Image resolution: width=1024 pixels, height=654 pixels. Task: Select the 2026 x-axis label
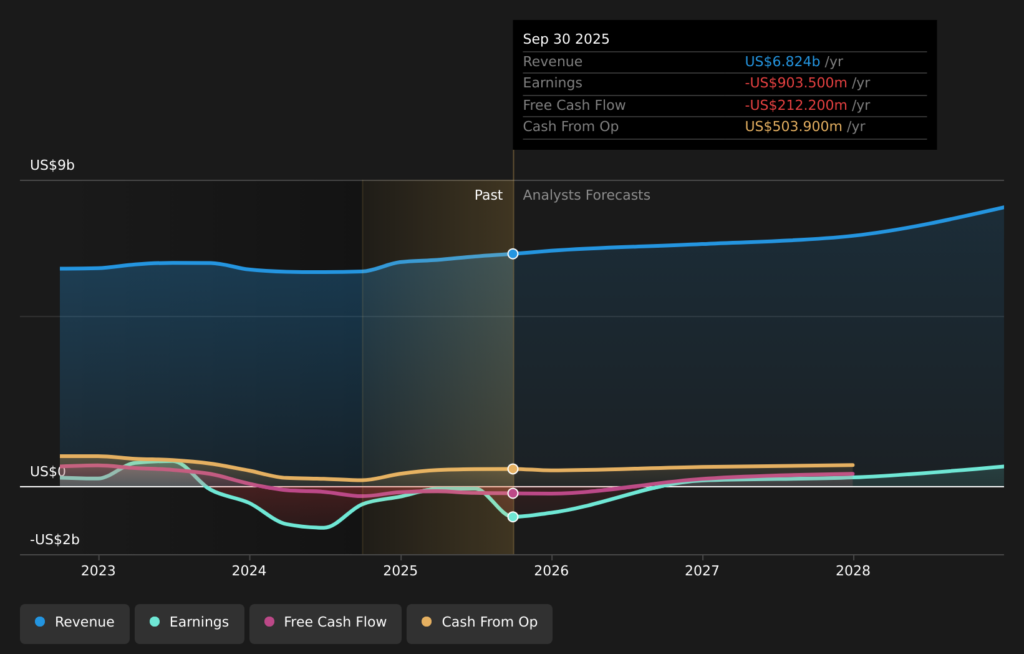pos(551,571)
